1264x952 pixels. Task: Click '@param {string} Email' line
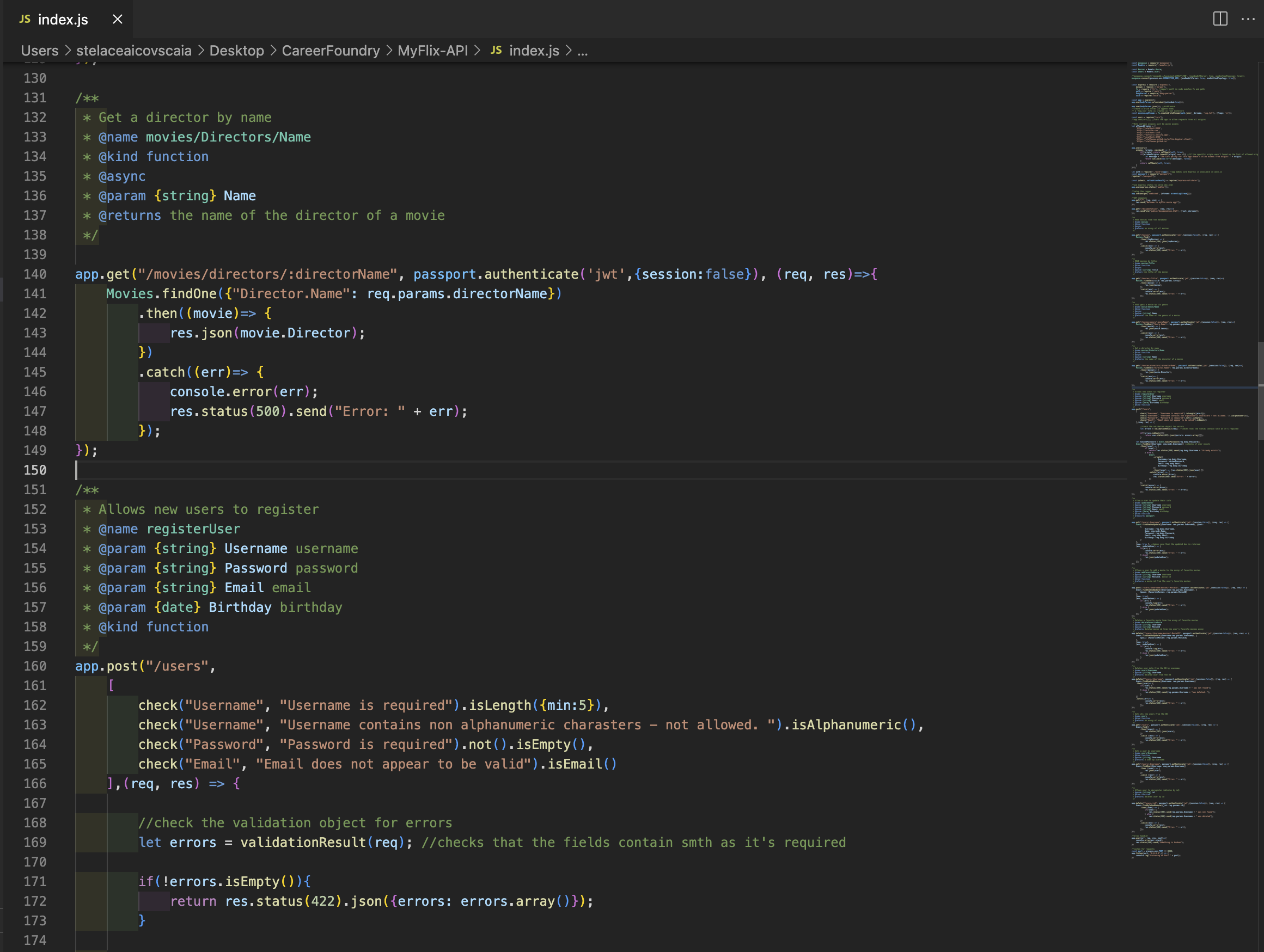(205, 588)
